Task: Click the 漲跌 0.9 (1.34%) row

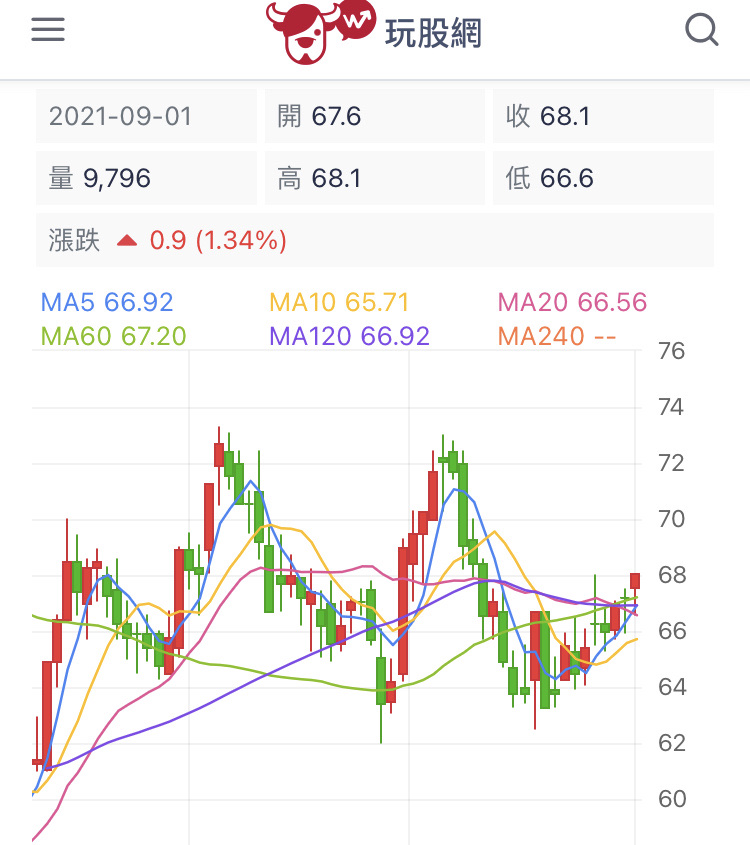Action: click(x=374, y=240)
